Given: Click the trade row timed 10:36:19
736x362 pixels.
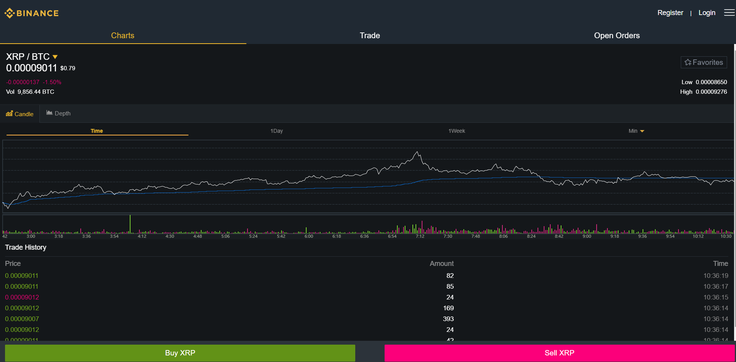Looking at the screenshot, I should (x=368, y=276).
